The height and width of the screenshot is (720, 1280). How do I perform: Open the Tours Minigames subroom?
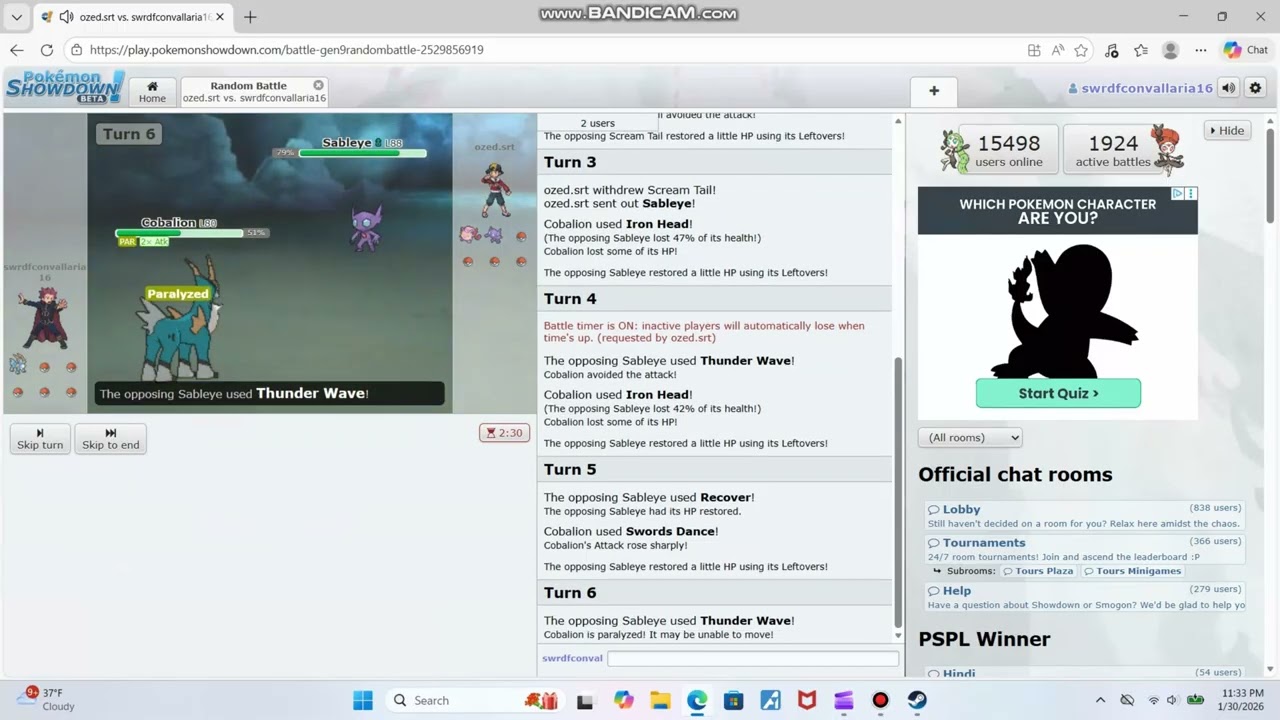(x=1132, y=571)
